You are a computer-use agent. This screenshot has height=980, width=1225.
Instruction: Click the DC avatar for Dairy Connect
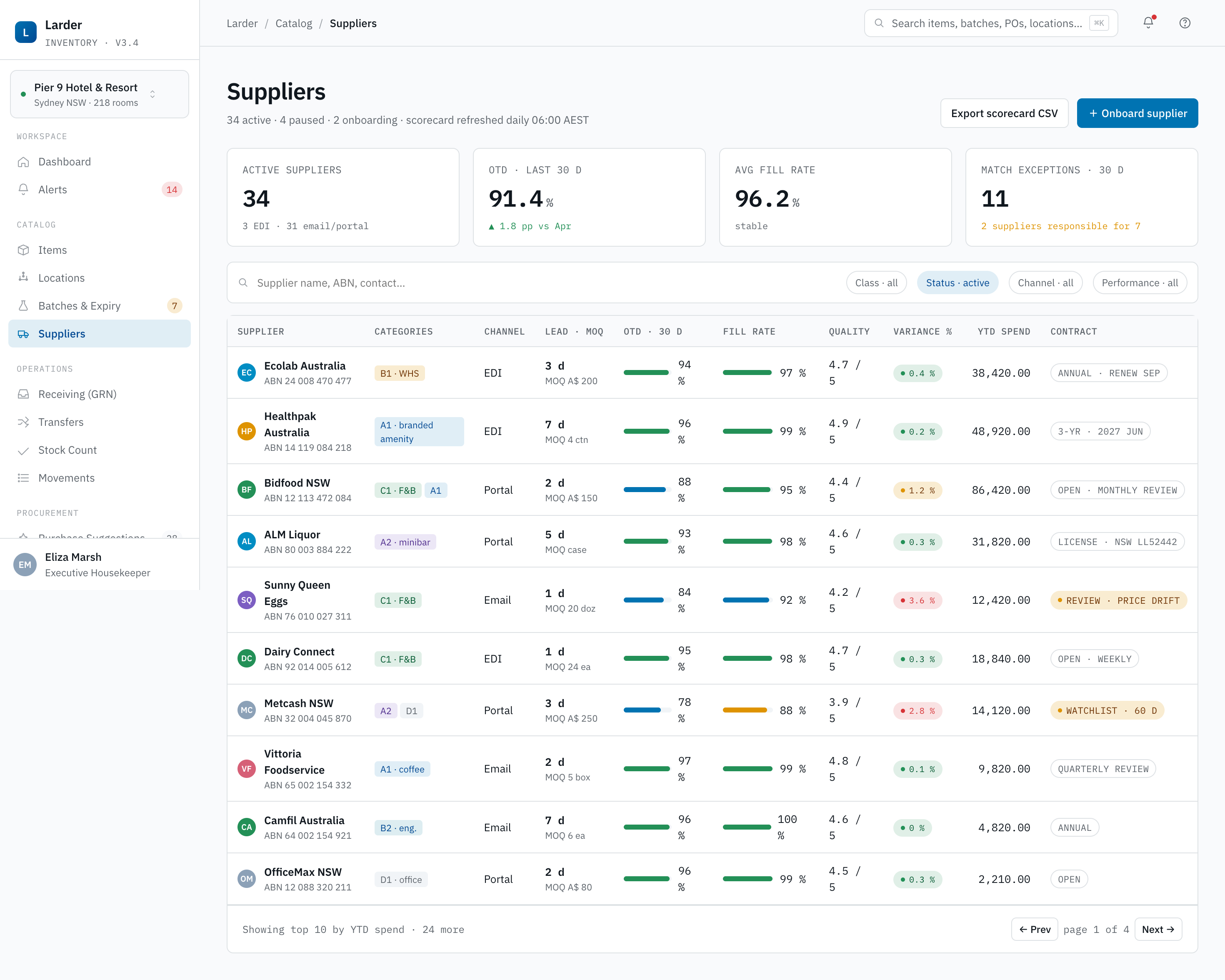point(247,658)
